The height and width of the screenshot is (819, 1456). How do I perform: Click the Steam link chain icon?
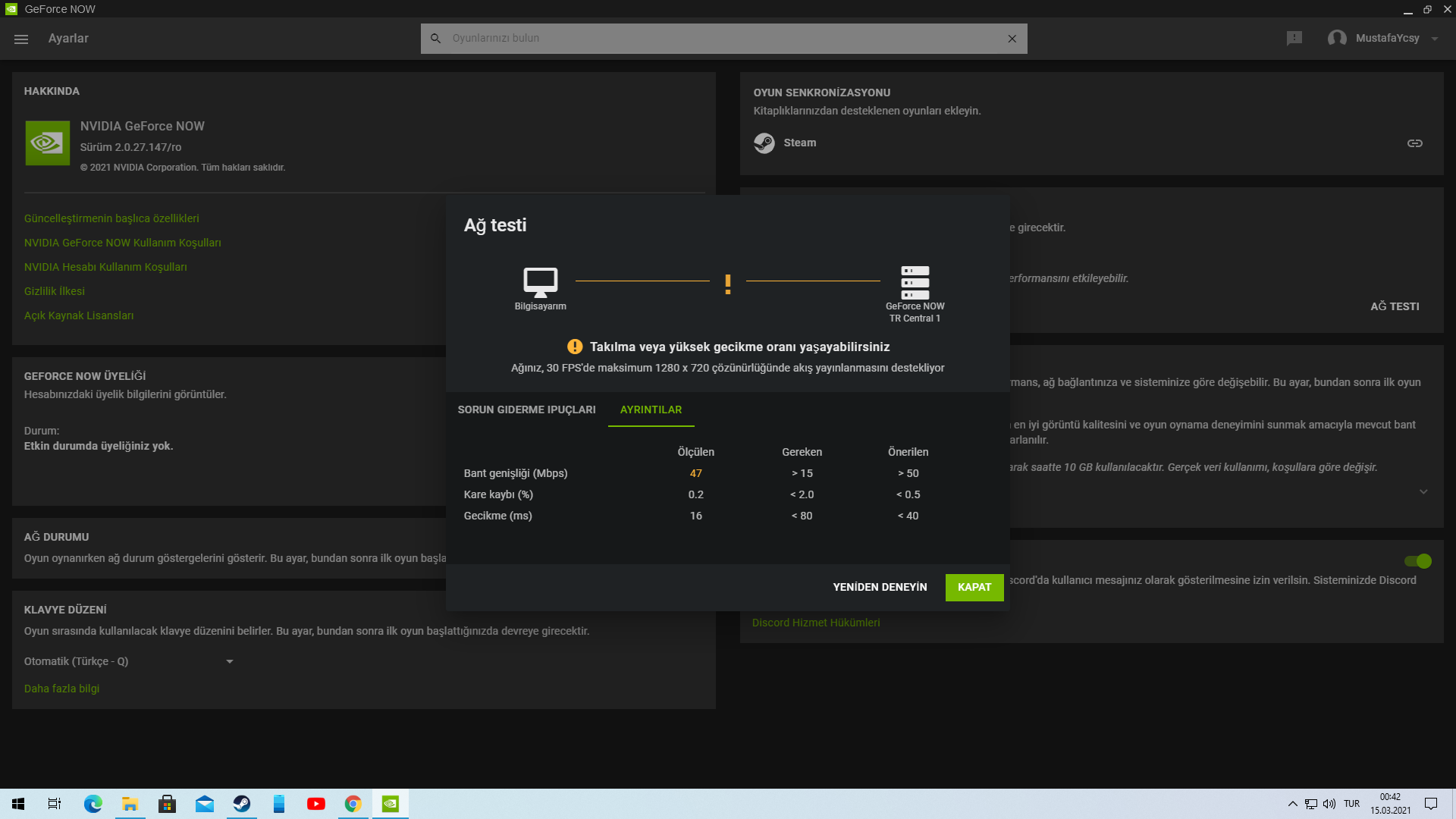[1414, 143]
